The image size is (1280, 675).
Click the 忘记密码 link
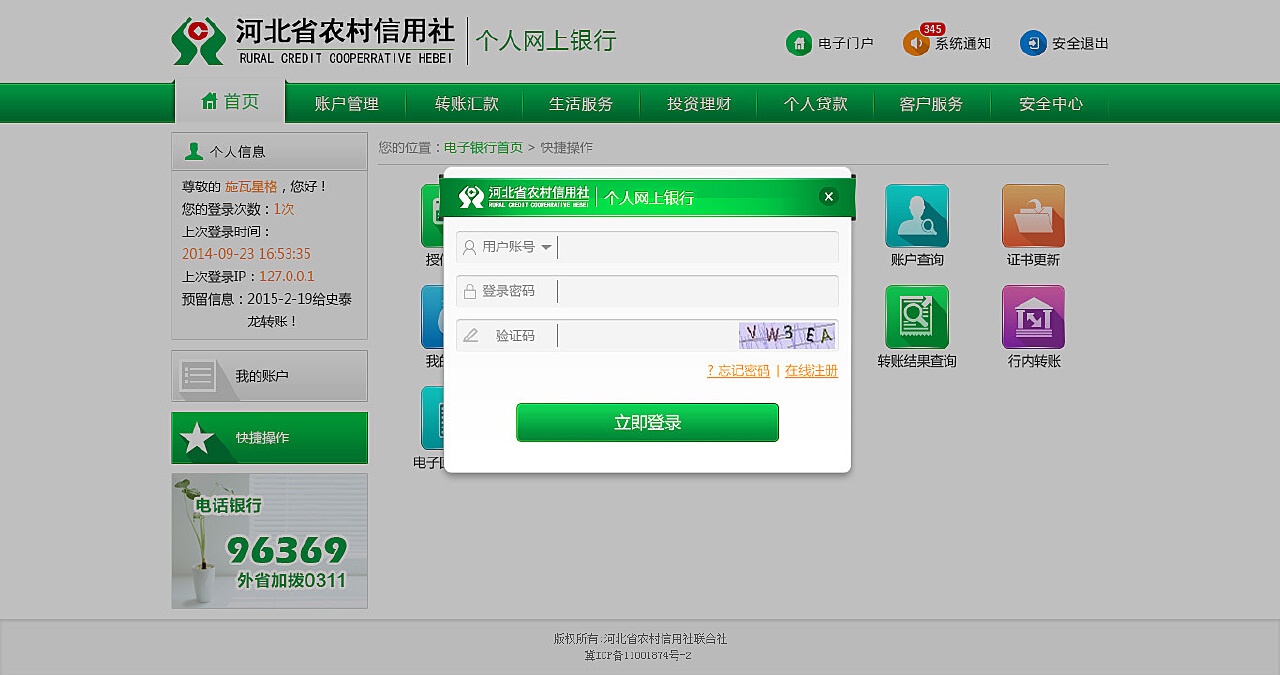(738, 371)
